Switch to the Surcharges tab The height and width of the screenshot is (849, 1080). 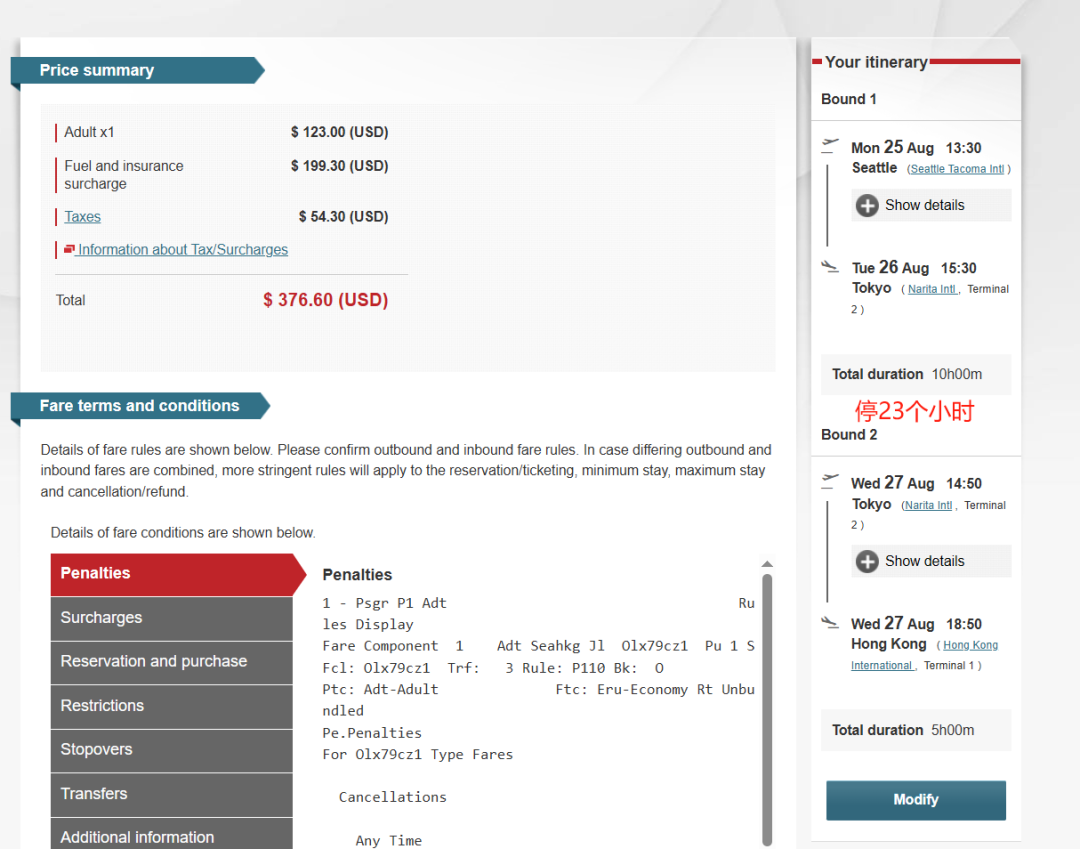point(172,618)
